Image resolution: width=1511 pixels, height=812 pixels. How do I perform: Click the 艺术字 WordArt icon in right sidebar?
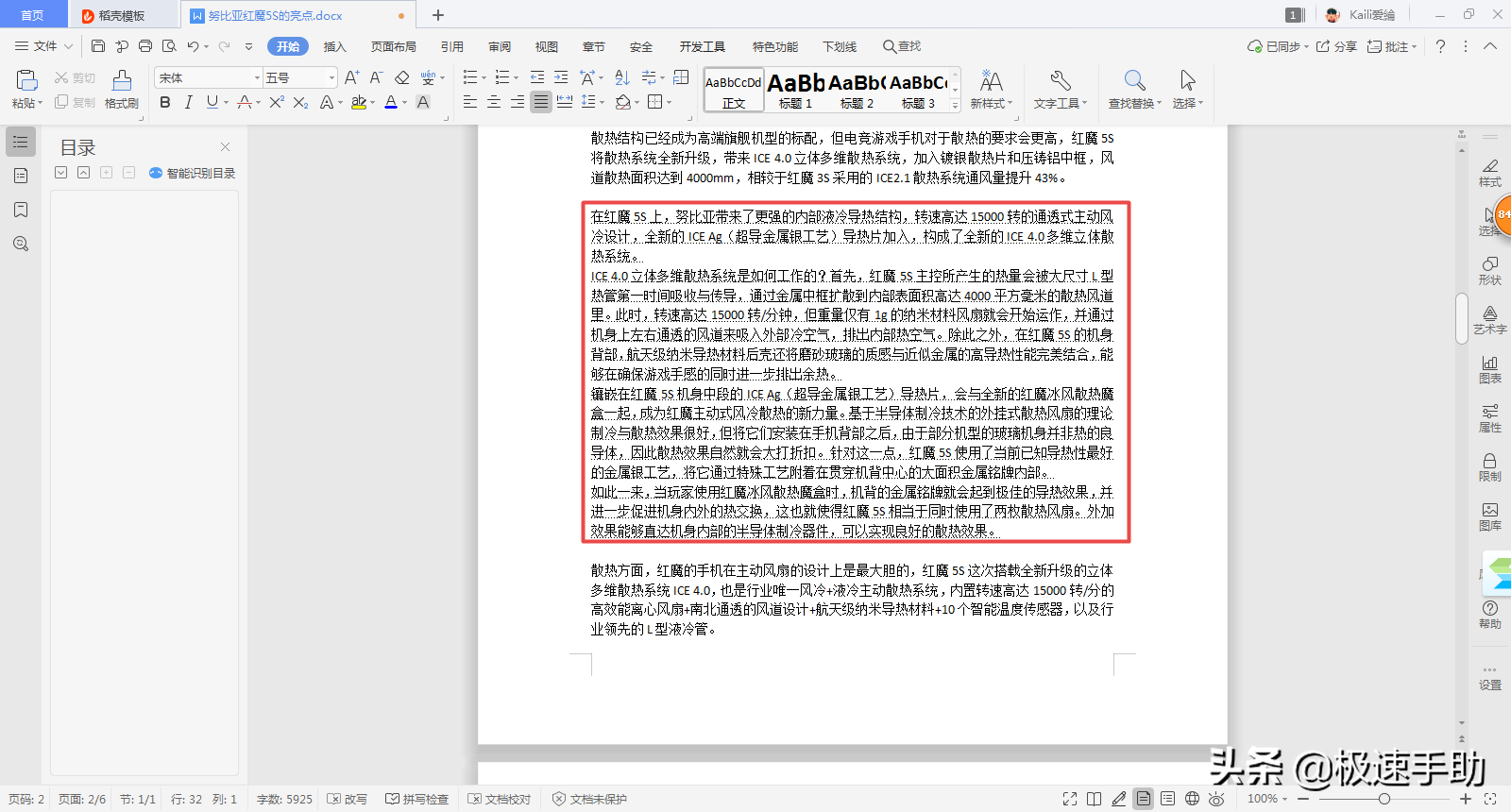point(1490,320)
